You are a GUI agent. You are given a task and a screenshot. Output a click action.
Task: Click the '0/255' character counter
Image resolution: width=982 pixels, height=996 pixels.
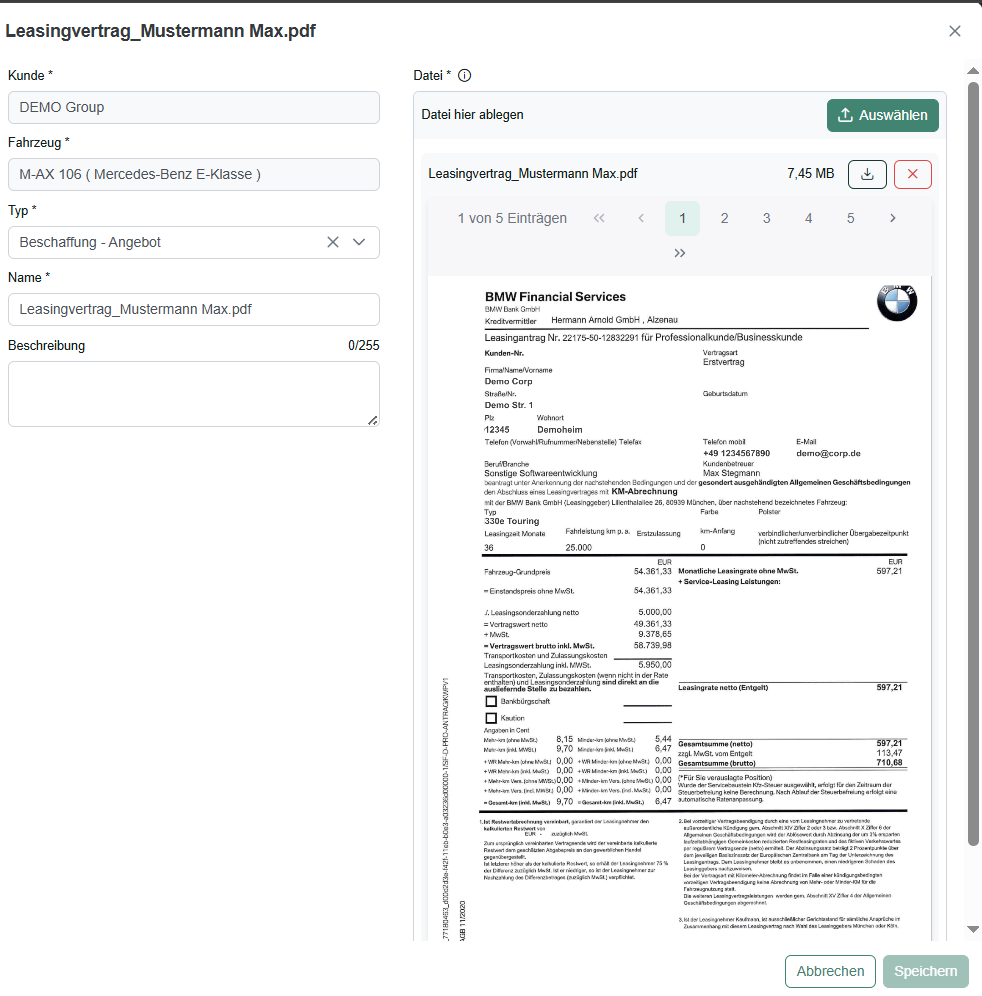click(x=363, y=346)
